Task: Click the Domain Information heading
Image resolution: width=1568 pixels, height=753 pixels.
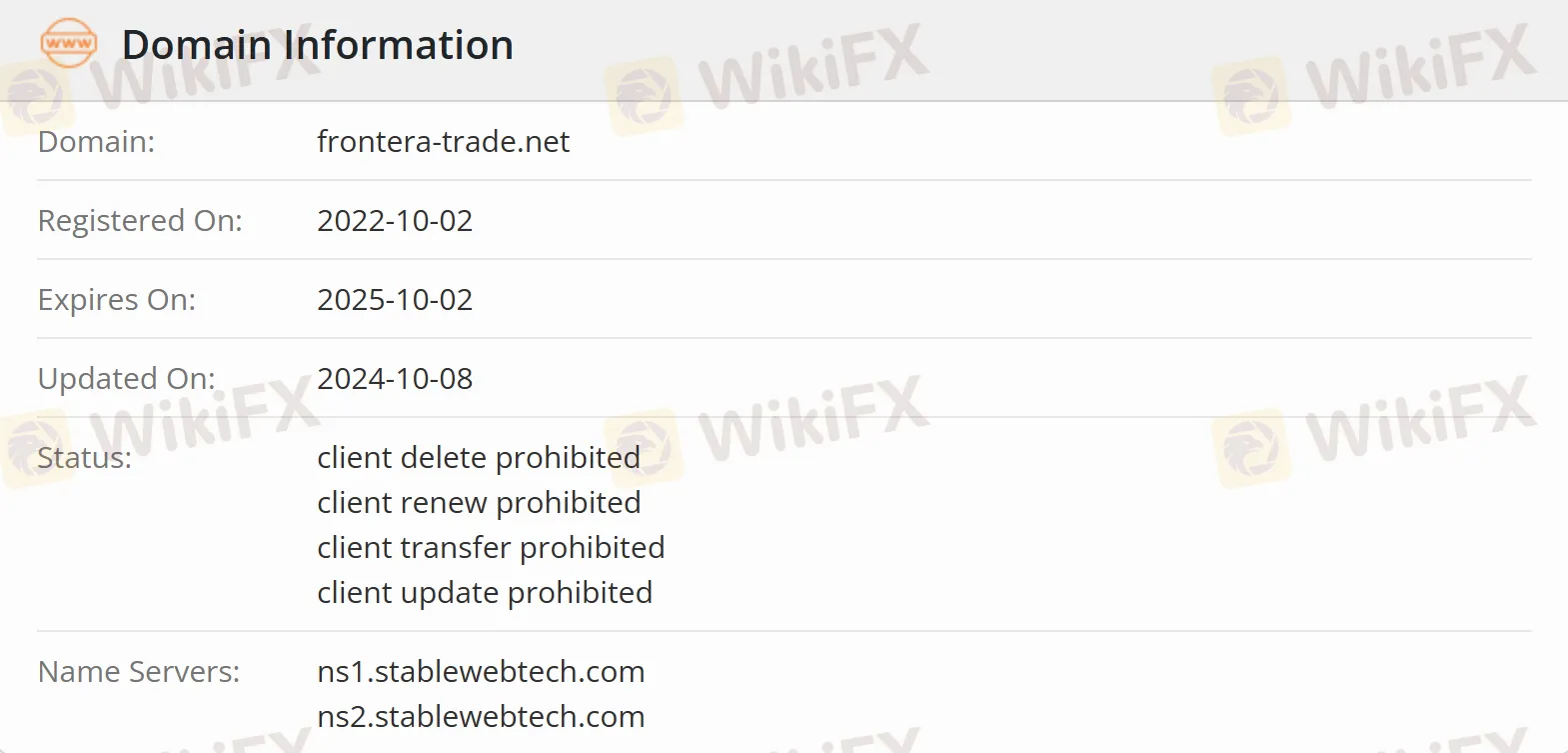Action: click(317, 45)
